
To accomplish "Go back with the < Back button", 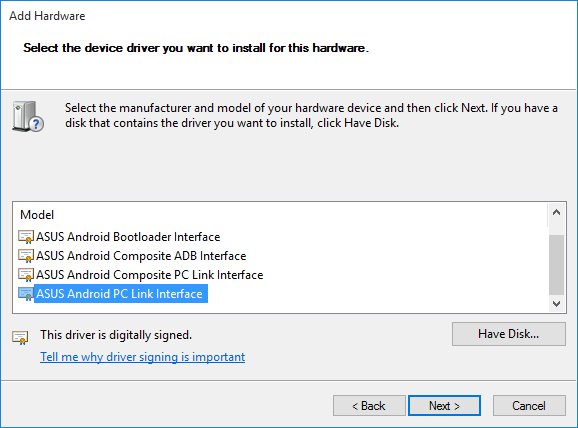I will pos(369,406).
